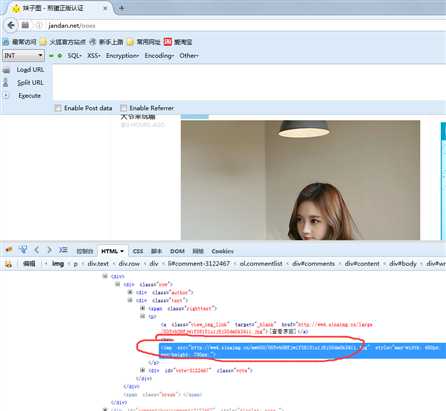Click inside the HackBar URL text area
The width and height of the screenshot is (446, 411).
click(x=249, y=82)
